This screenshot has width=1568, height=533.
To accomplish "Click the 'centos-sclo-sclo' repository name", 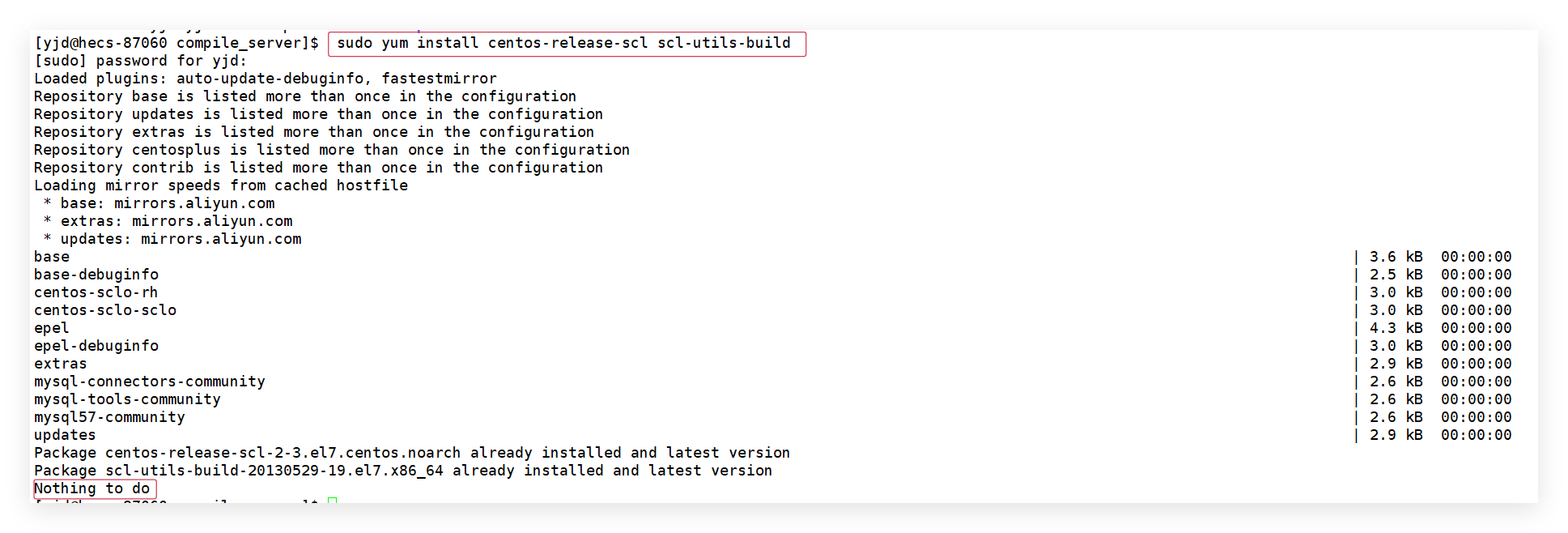I will 105,310.
